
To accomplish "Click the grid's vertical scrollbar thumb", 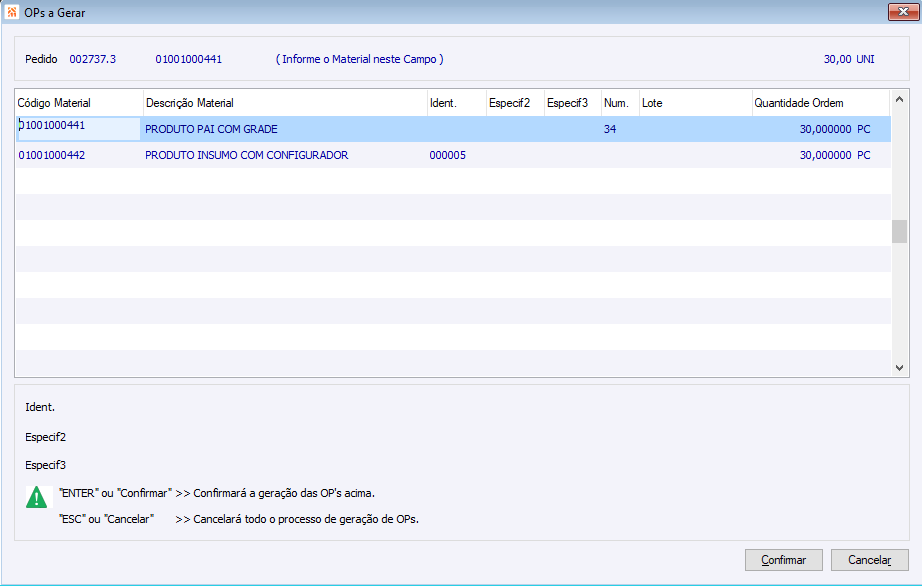I will coord(899,231).
